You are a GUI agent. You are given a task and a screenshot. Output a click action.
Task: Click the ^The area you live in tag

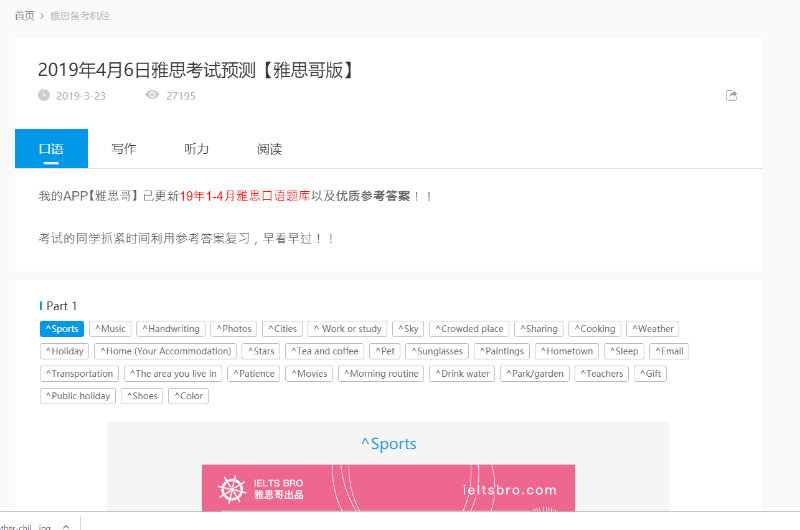point(173,374)
